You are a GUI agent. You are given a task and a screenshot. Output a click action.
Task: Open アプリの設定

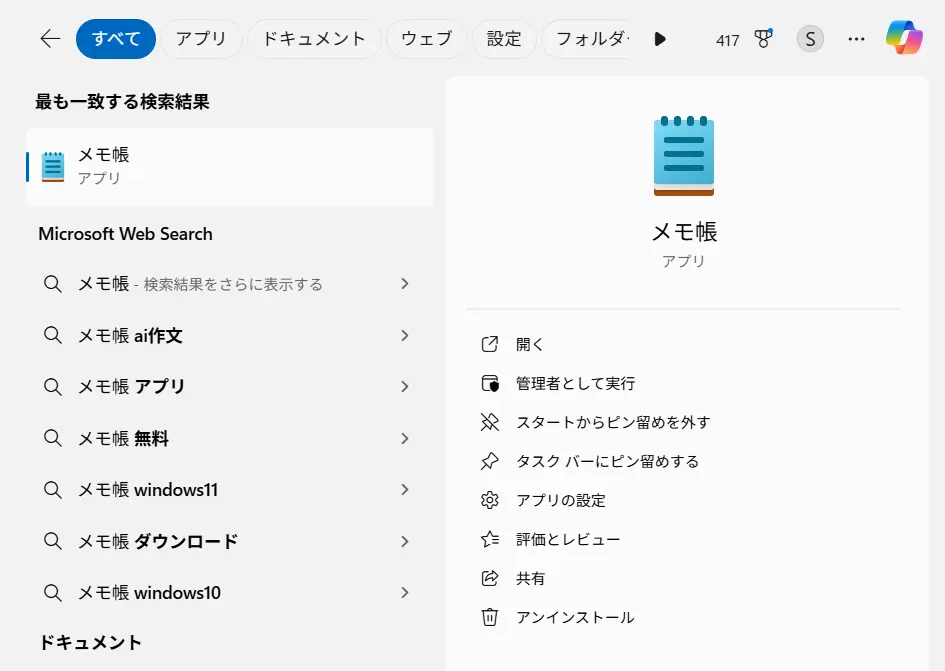[561, 500]
